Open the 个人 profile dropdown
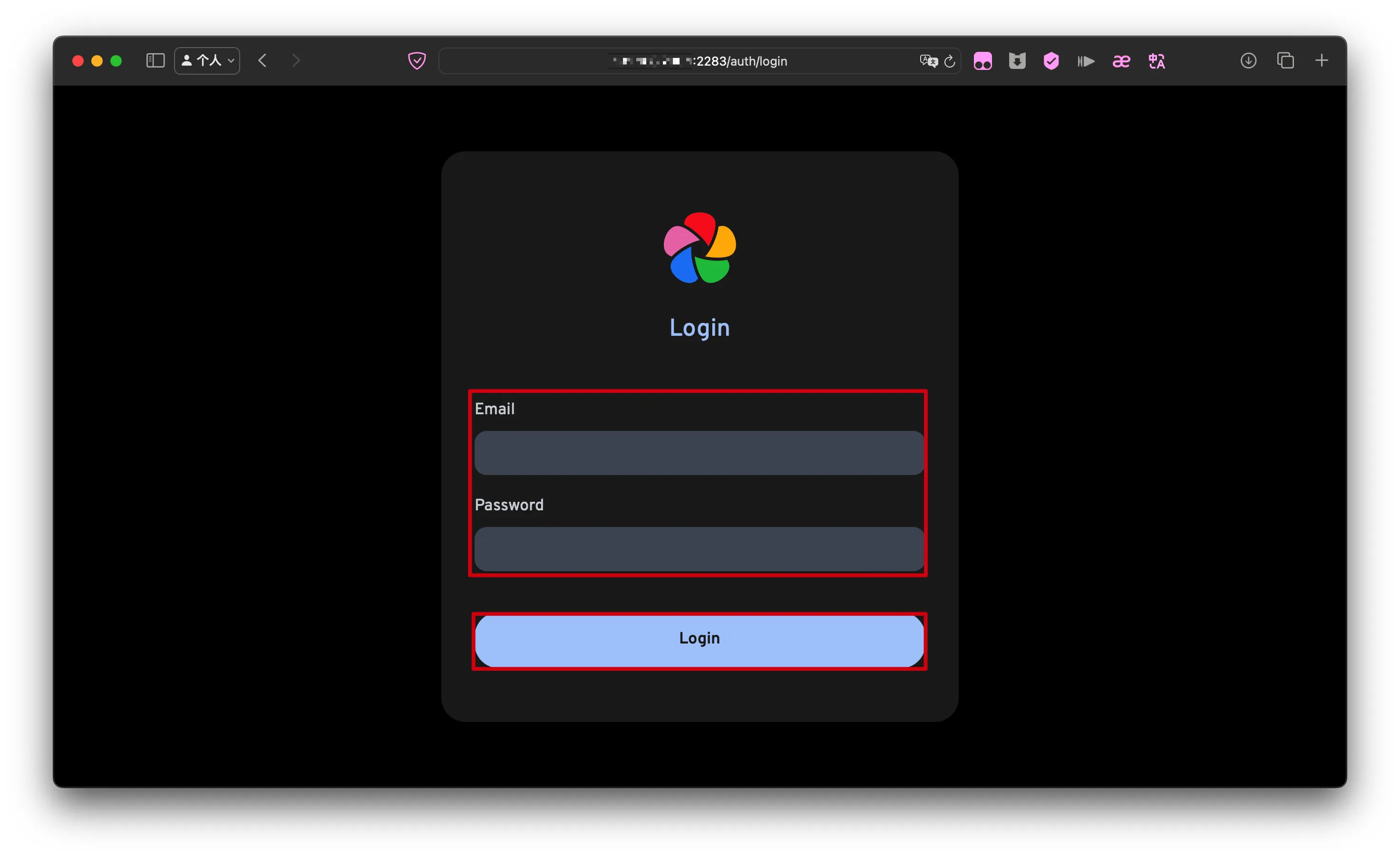Viewport: 1400px width, 858px height. (x=207, y=61)
